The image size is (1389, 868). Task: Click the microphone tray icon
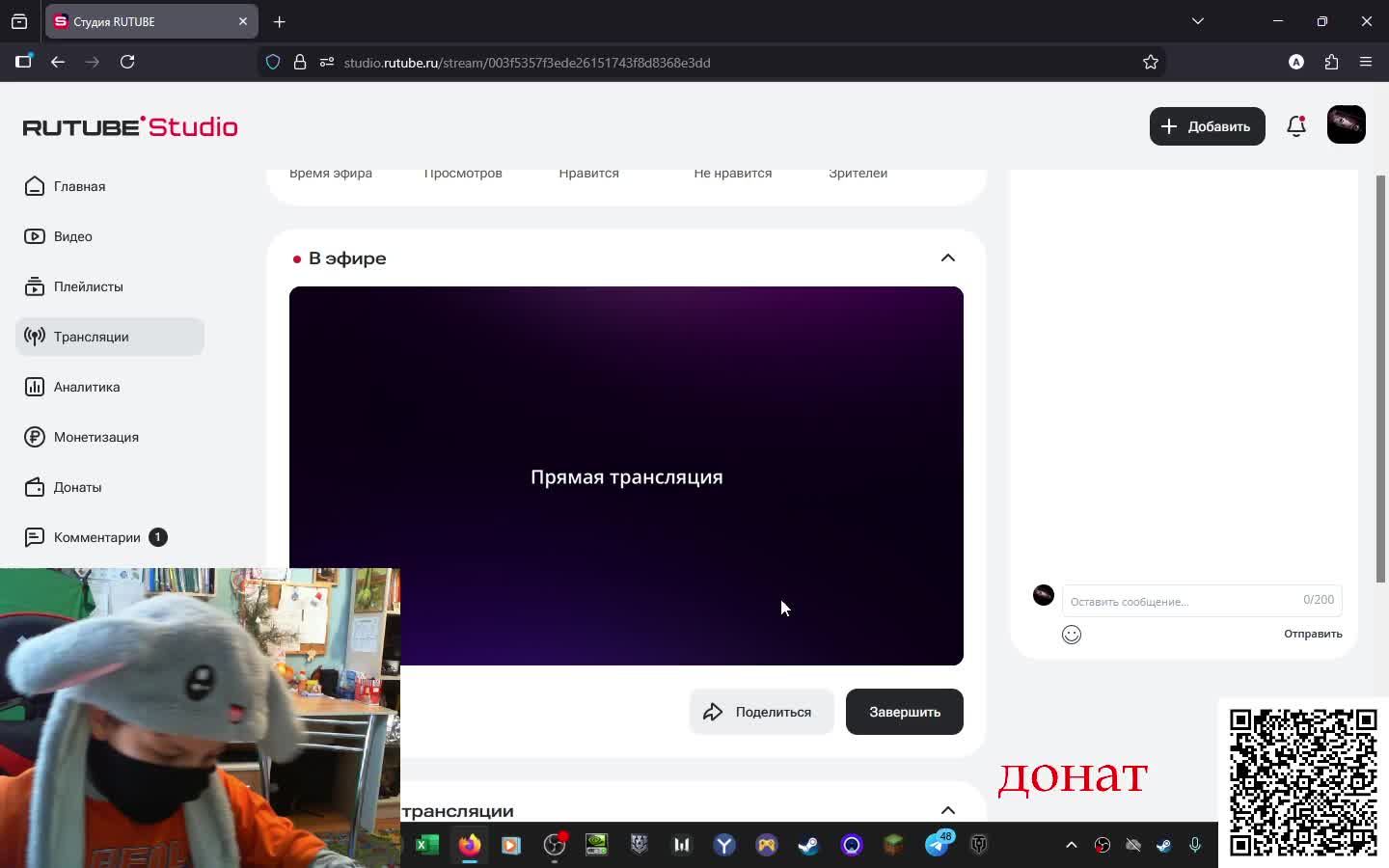click(x=1195, y=845)
